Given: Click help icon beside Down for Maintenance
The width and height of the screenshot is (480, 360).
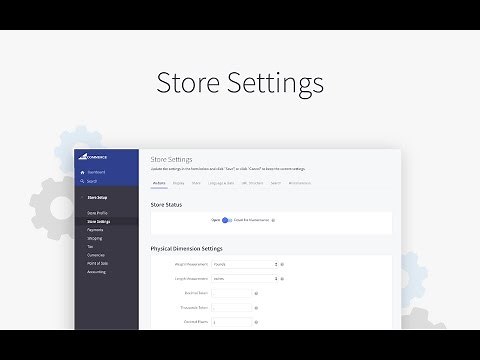Looking at the screenshot, I should tap(273, 220).
